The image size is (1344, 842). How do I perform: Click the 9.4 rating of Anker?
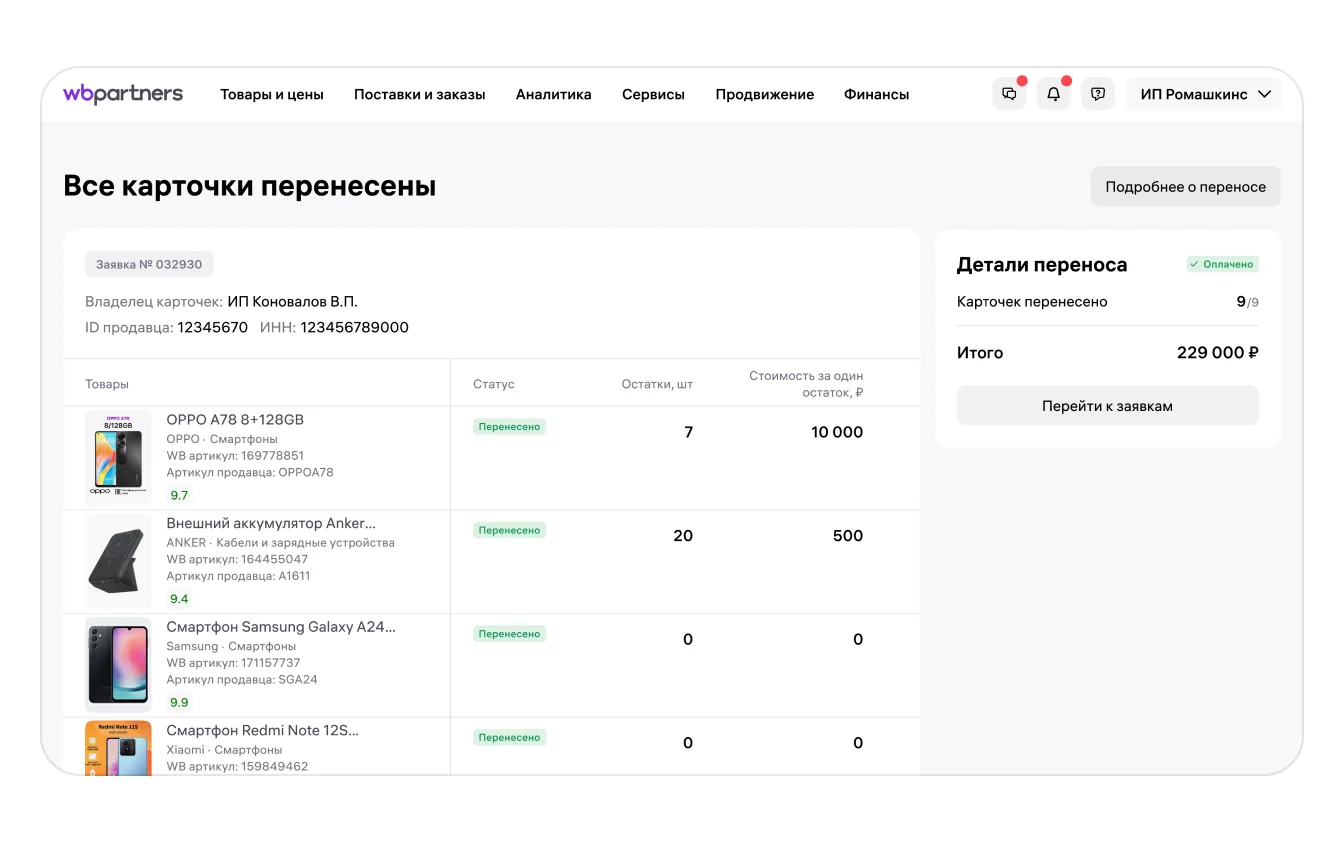pos(179,599)
